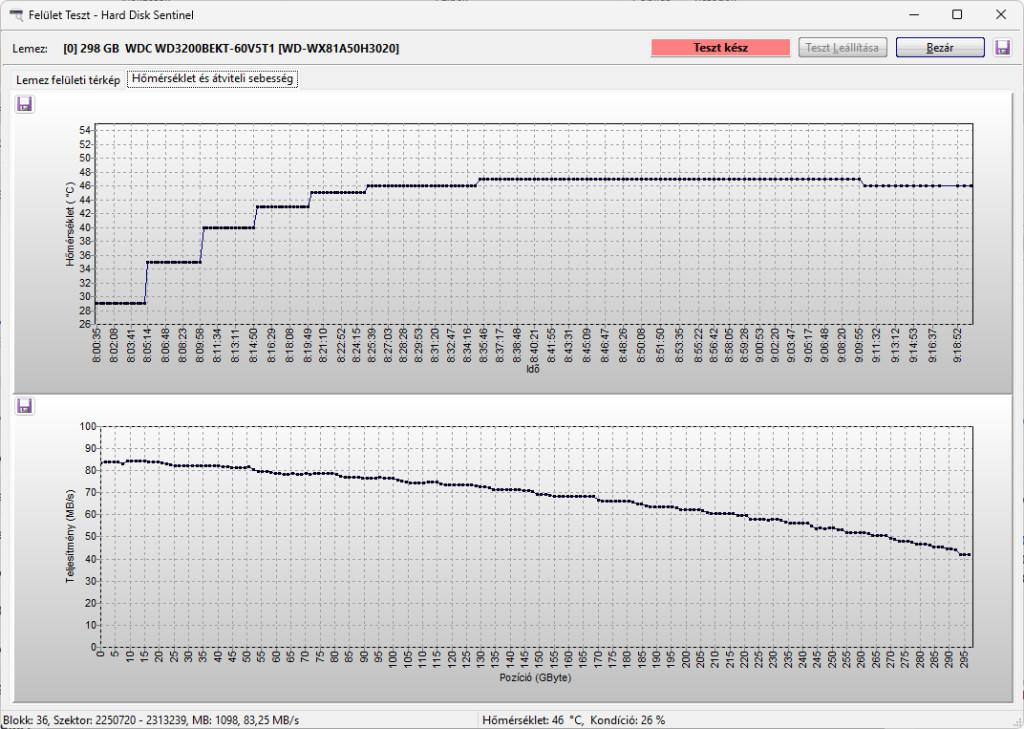Click the Pozíció (GByte) axis label
The image size is (1024, 729).
click(535, 677)
